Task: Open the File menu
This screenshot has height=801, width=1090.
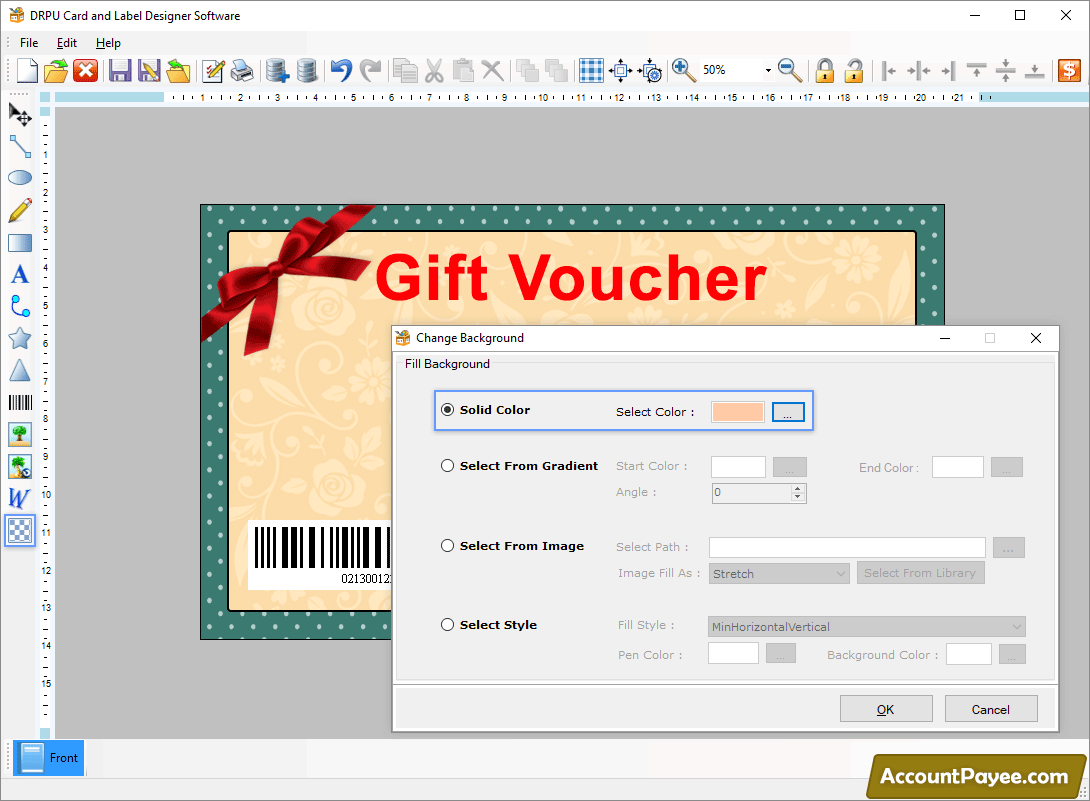Action: click(x=29, y=42)
